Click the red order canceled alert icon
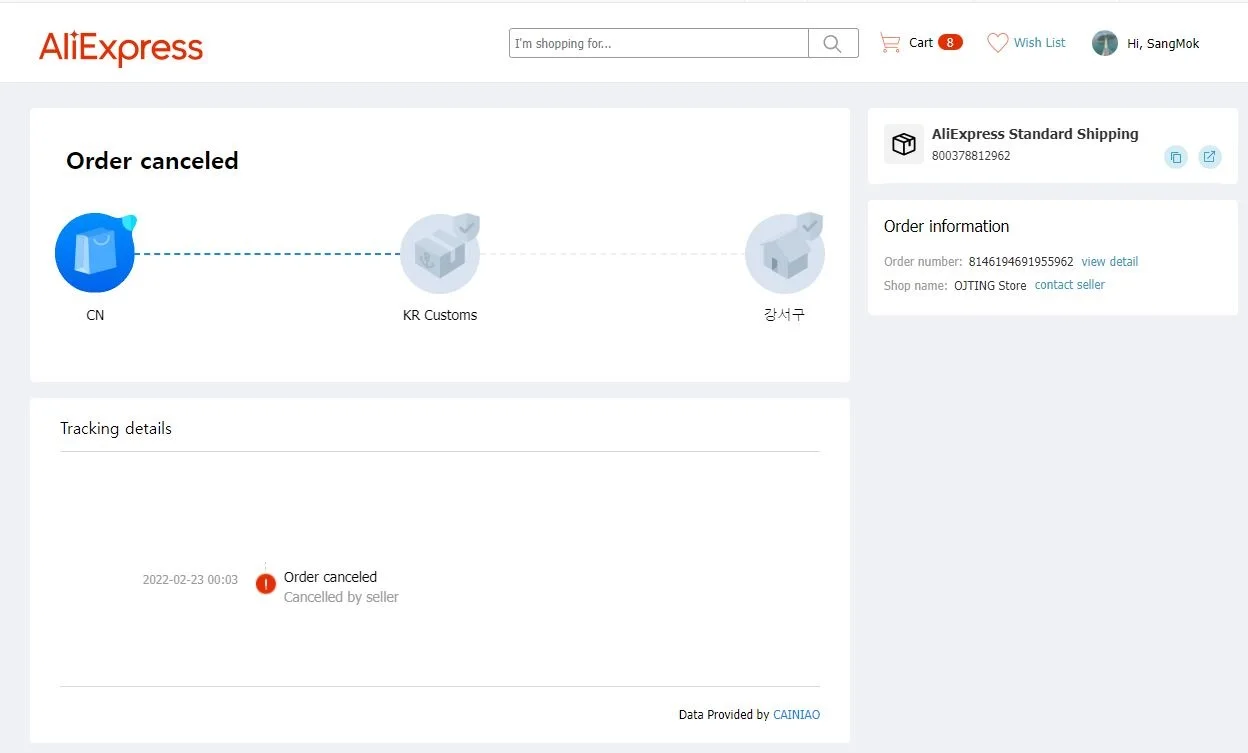 (x=266, y=584)
